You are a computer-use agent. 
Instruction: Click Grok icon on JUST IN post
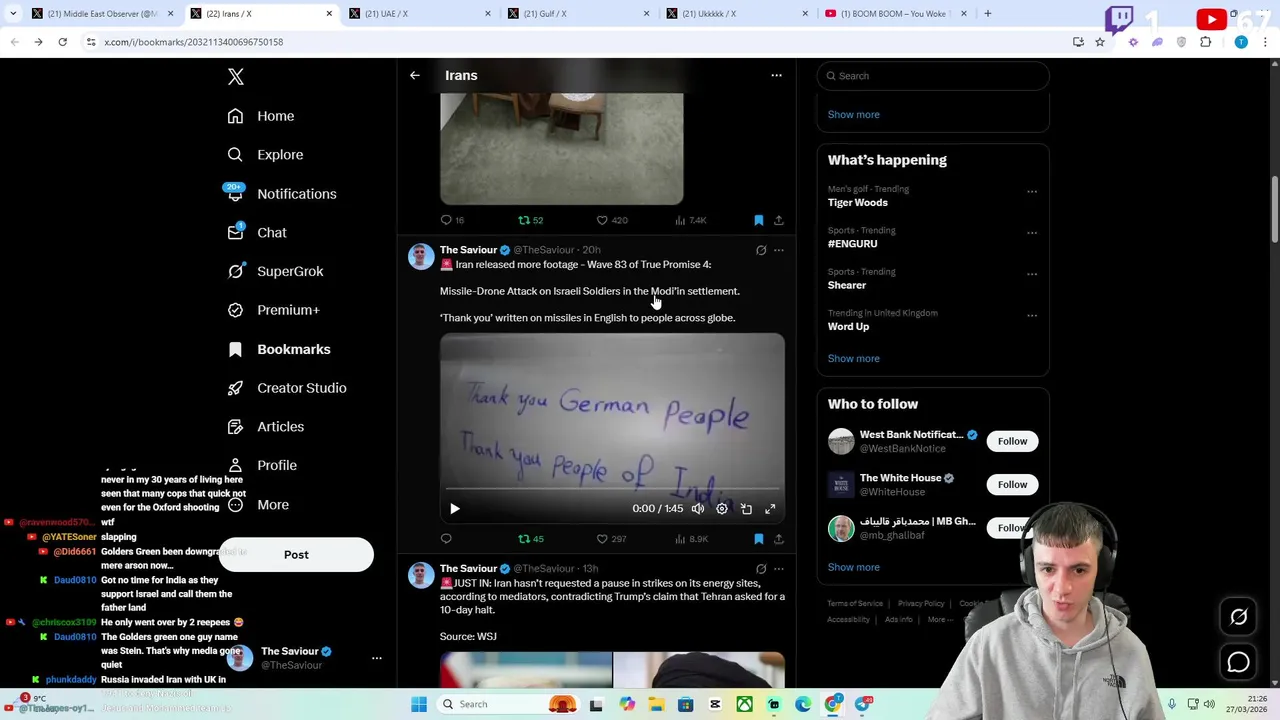coord(761,569)
